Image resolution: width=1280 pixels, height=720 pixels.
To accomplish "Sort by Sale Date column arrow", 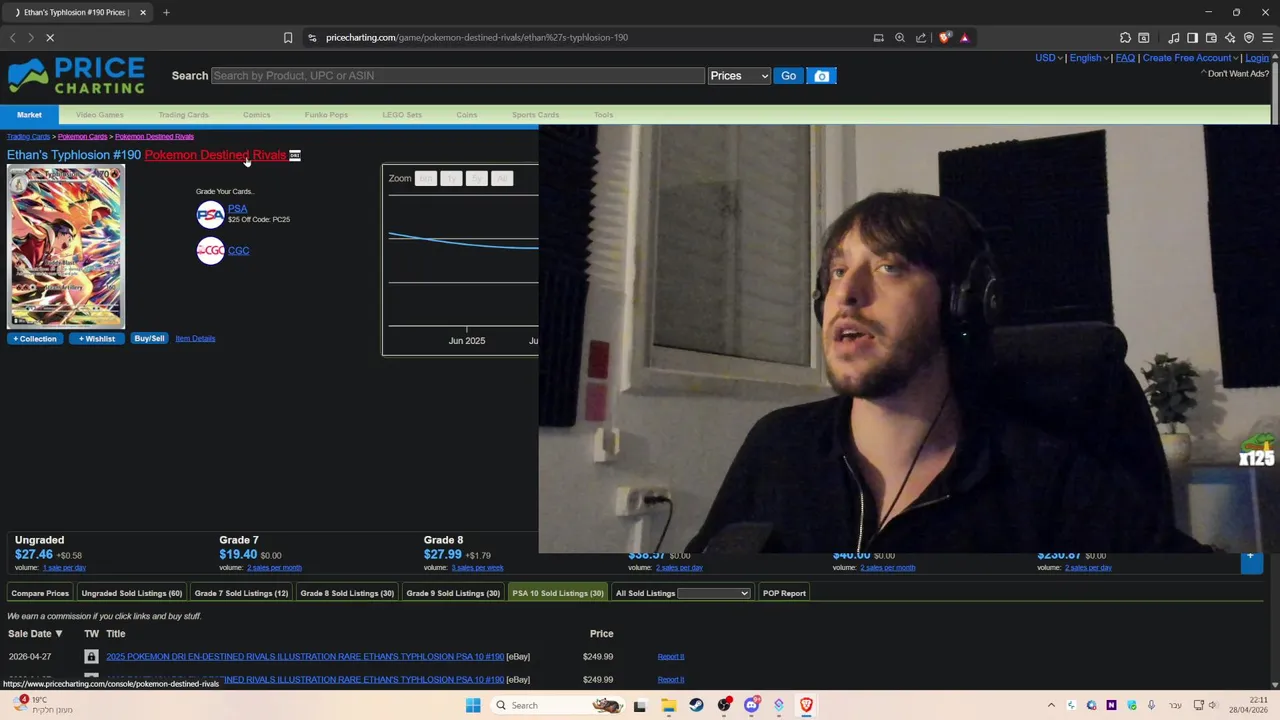I will [58, 634].
